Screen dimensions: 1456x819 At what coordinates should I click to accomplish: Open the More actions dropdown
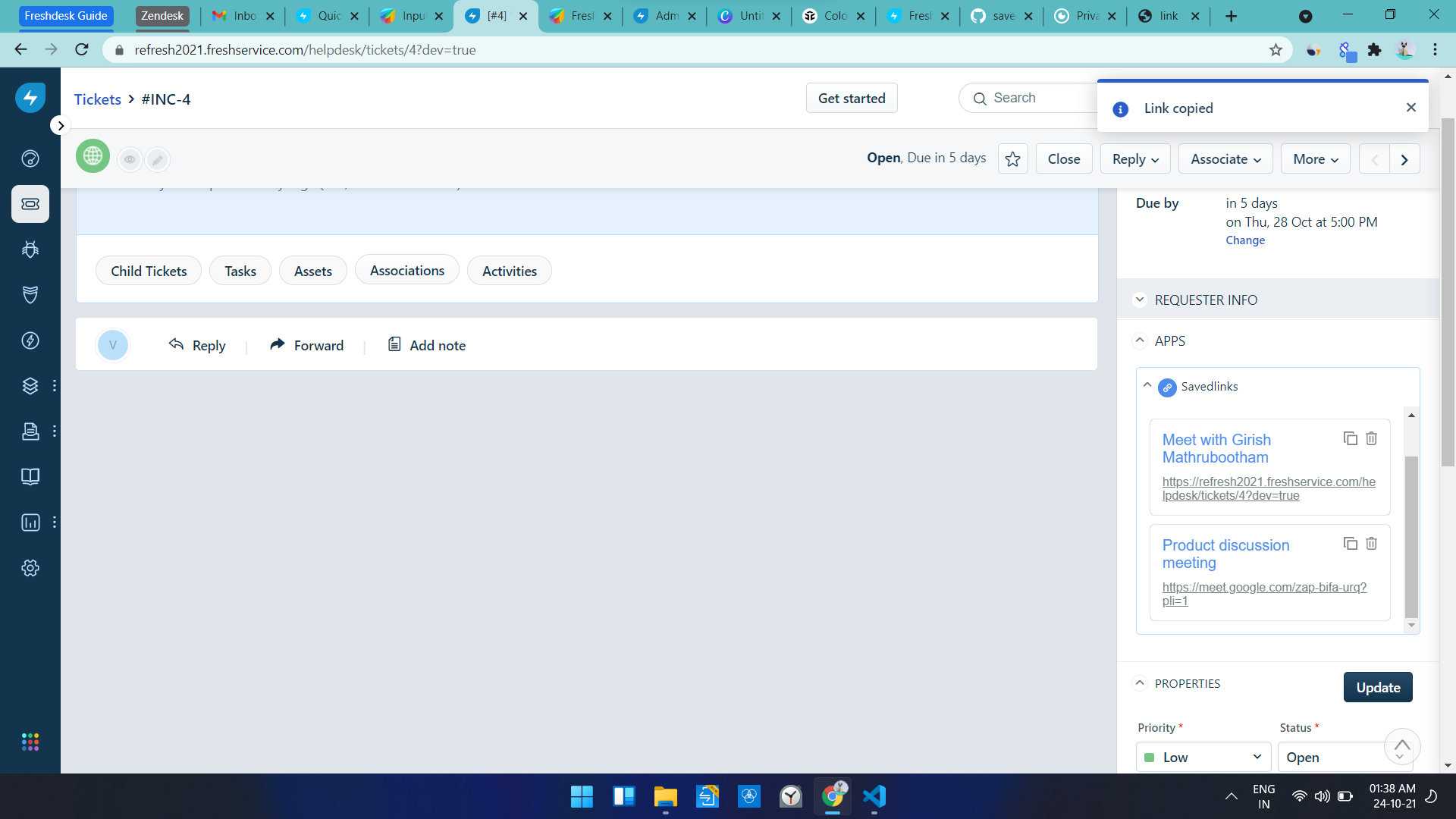[x=1315, y=159]
